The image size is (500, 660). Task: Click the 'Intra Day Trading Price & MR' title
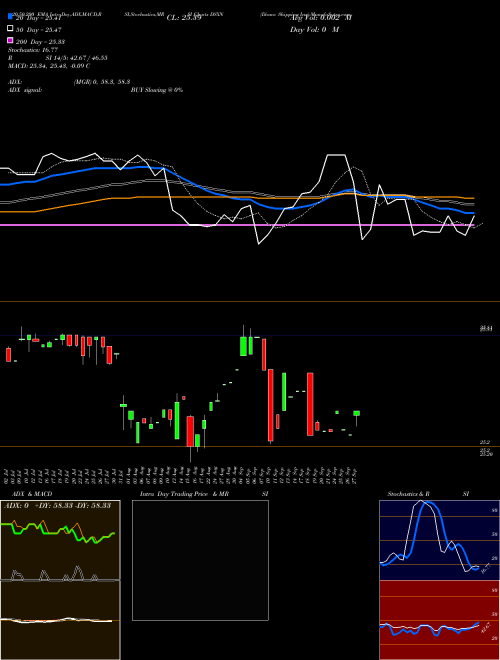pos(184,494)
